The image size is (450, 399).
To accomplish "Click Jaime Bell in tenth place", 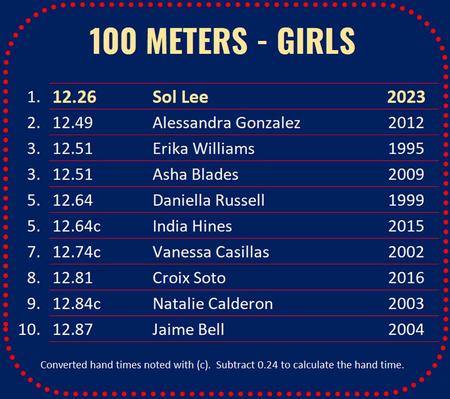I will click(188, 329).
